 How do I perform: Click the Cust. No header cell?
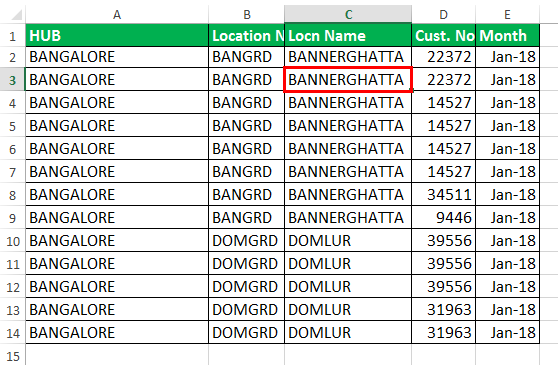(443, 35)
